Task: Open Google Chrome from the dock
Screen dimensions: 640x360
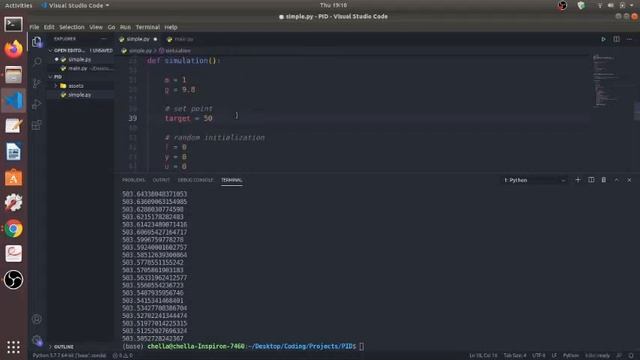Action: 13,229
